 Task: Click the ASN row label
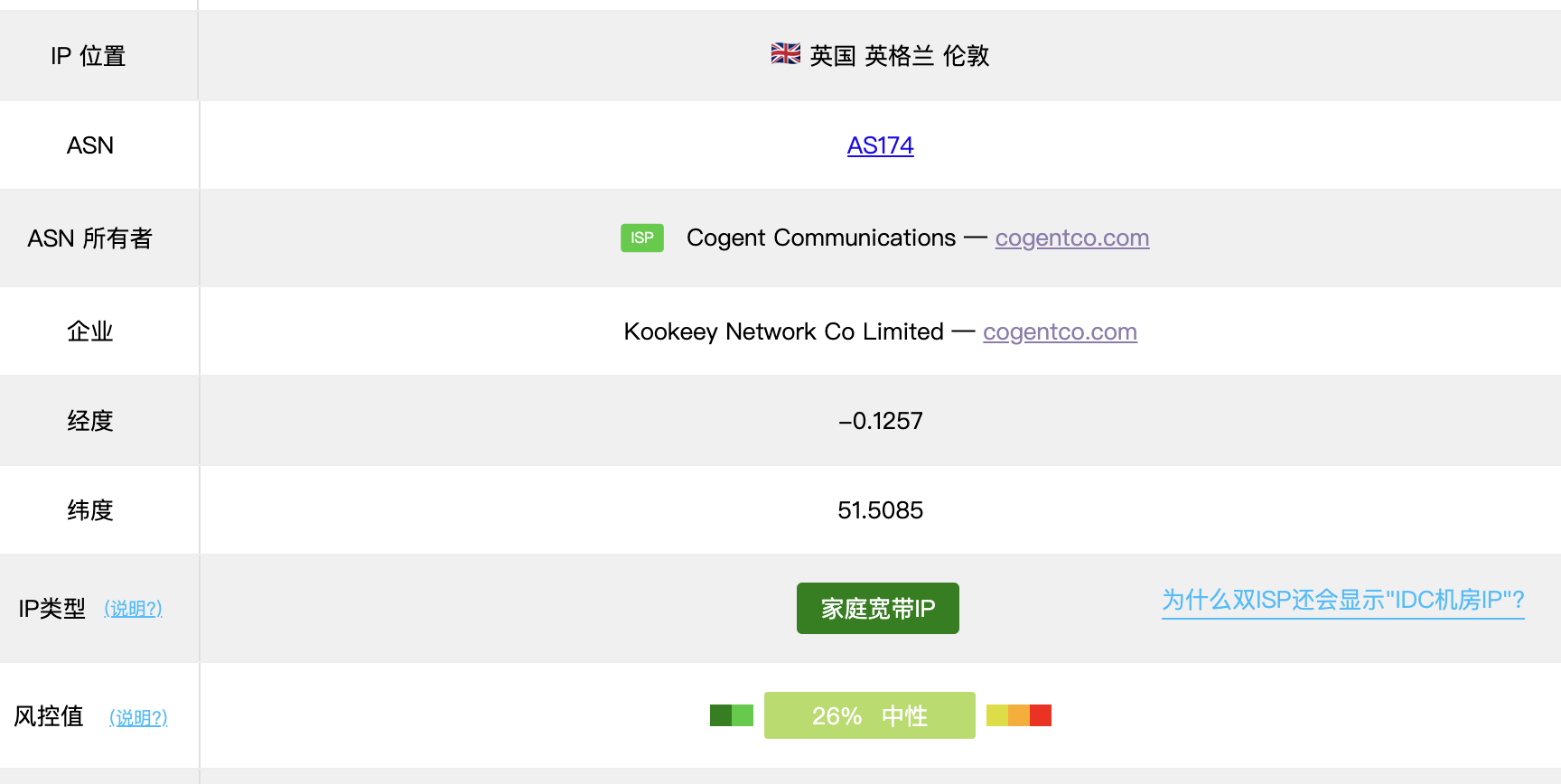(90, 145)
